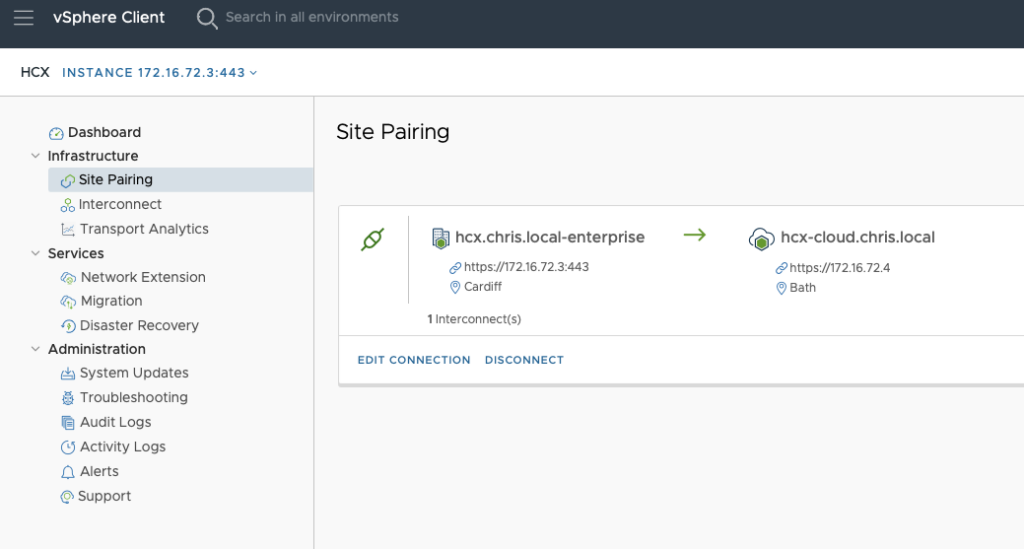Open Alerts
Viewport: 1024px width, 549px height.
[99, 471]
